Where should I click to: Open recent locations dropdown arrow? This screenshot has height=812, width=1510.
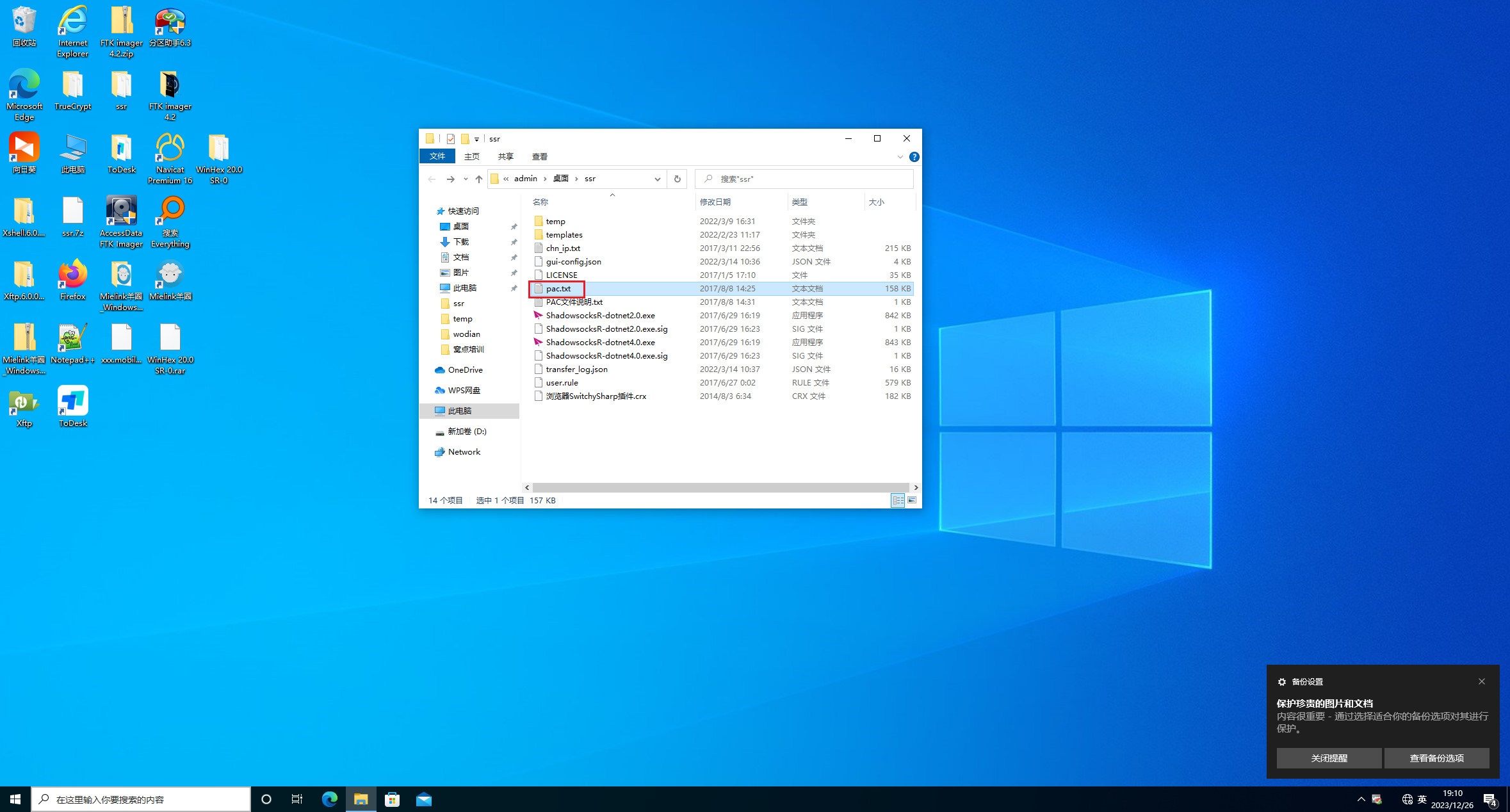[466, 179]
